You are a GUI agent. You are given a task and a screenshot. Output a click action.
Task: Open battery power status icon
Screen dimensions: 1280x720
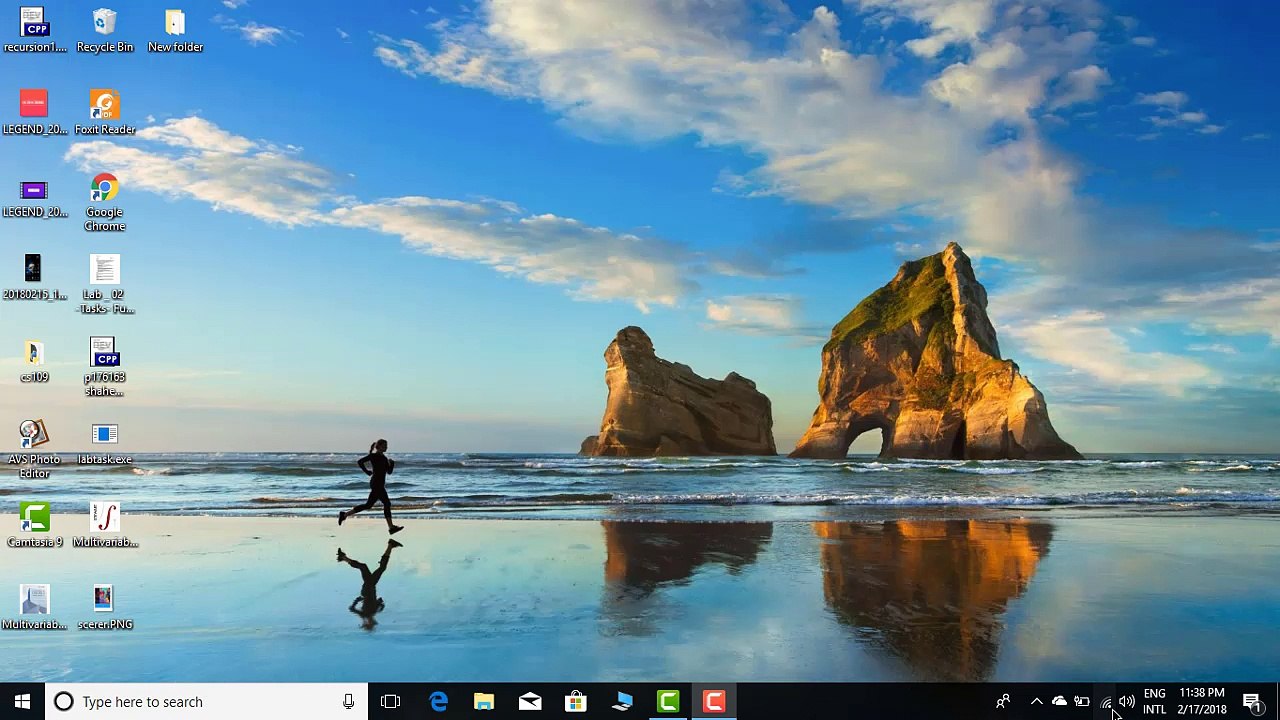point(1082,702)
